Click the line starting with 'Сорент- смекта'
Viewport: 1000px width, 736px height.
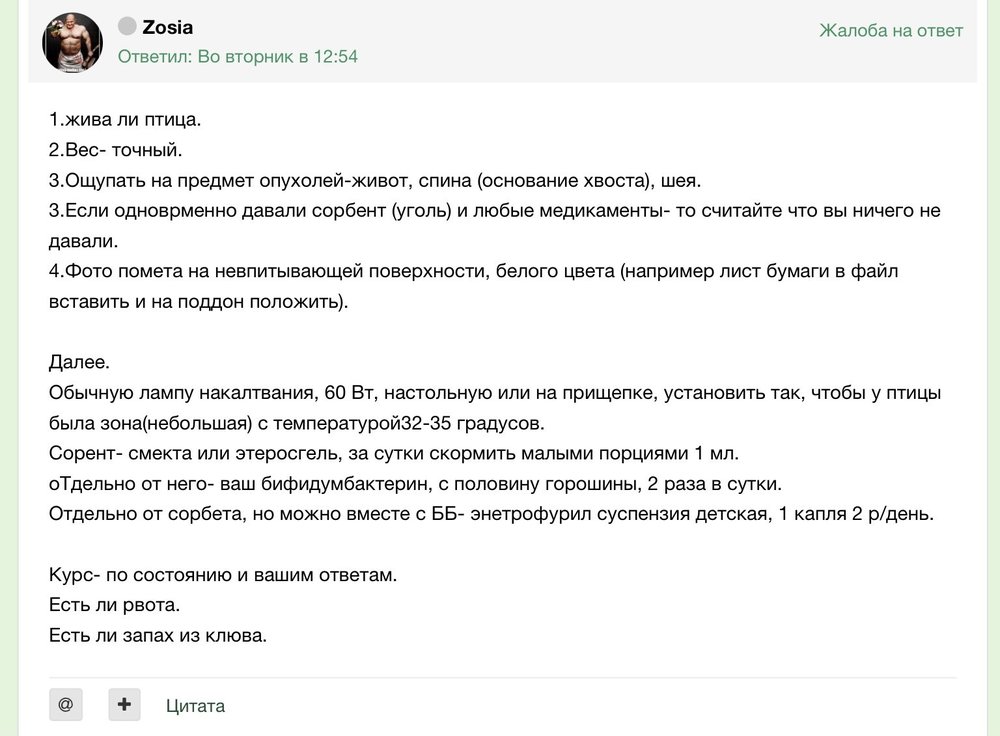393,453
